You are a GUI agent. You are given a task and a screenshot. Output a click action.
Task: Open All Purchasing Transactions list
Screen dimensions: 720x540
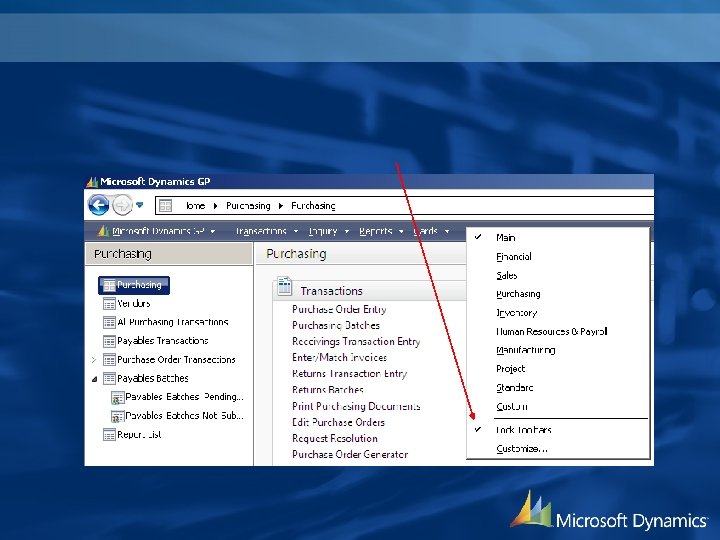click(173, 322)
